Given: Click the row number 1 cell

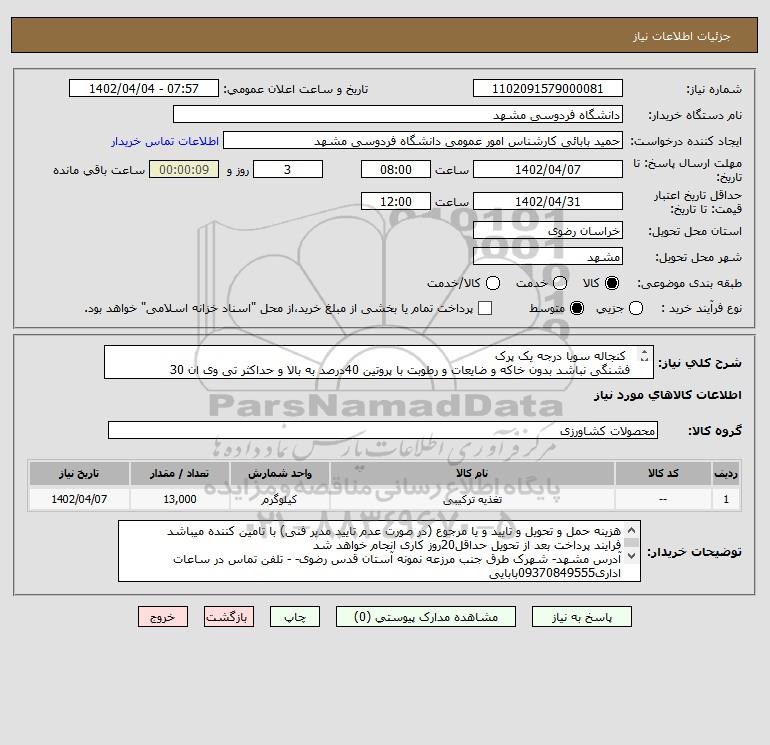Looking at the screenshot, I should pos(726,499).
